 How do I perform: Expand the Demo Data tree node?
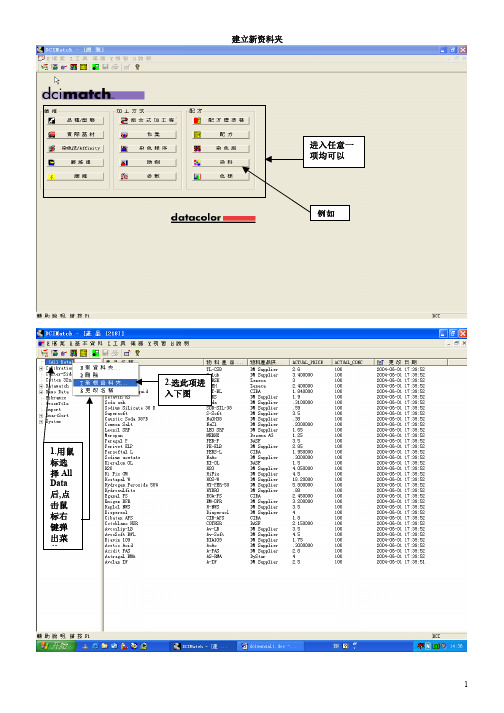41,392
